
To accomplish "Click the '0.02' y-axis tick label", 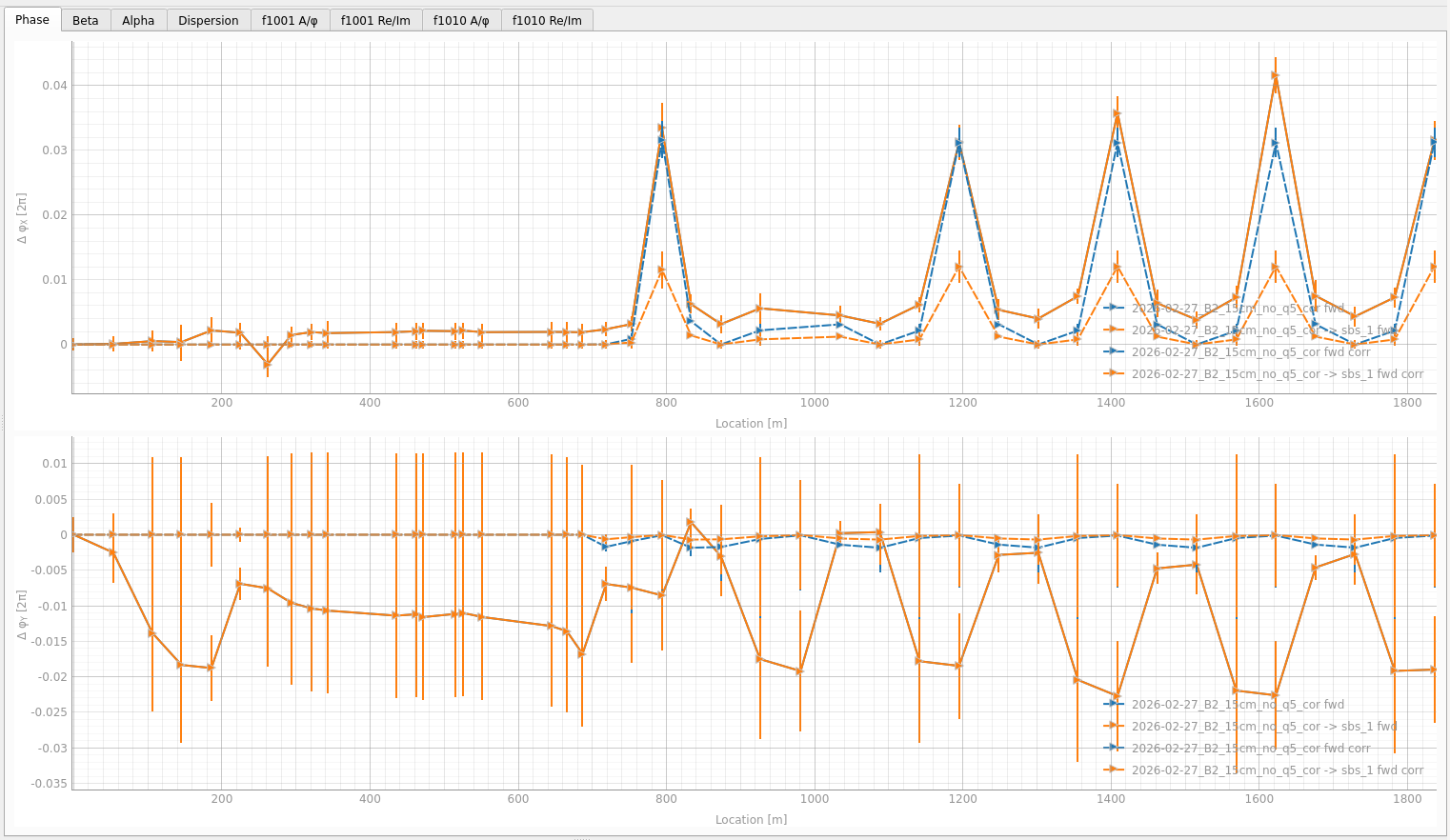I will click(53, 214).
